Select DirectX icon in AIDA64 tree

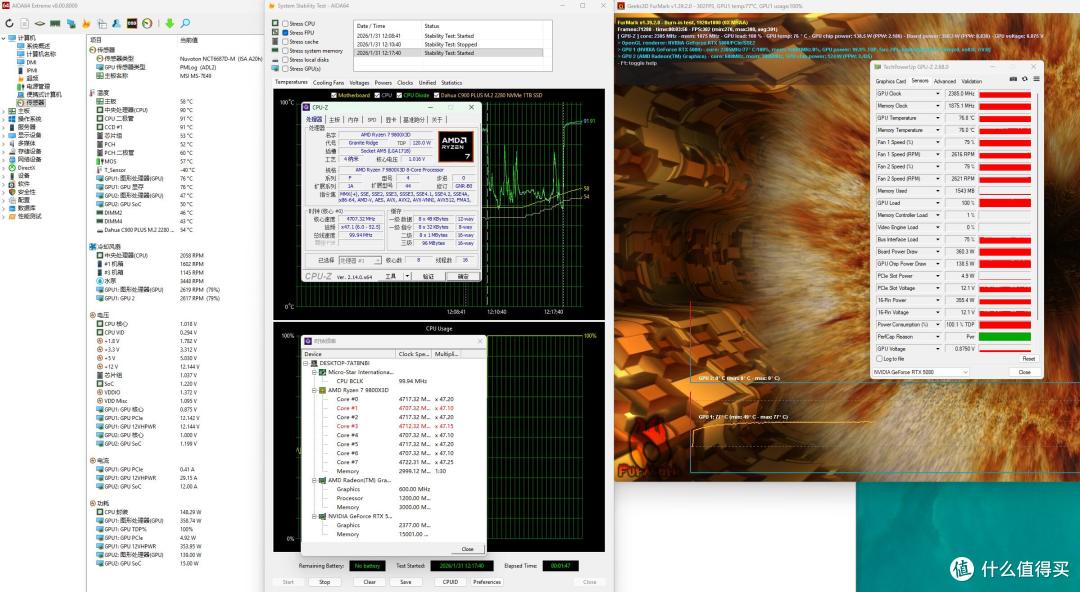(12, 167)
